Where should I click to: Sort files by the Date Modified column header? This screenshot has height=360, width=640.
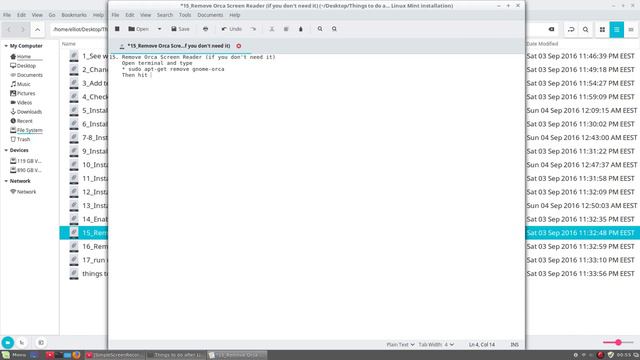point(542,44)
